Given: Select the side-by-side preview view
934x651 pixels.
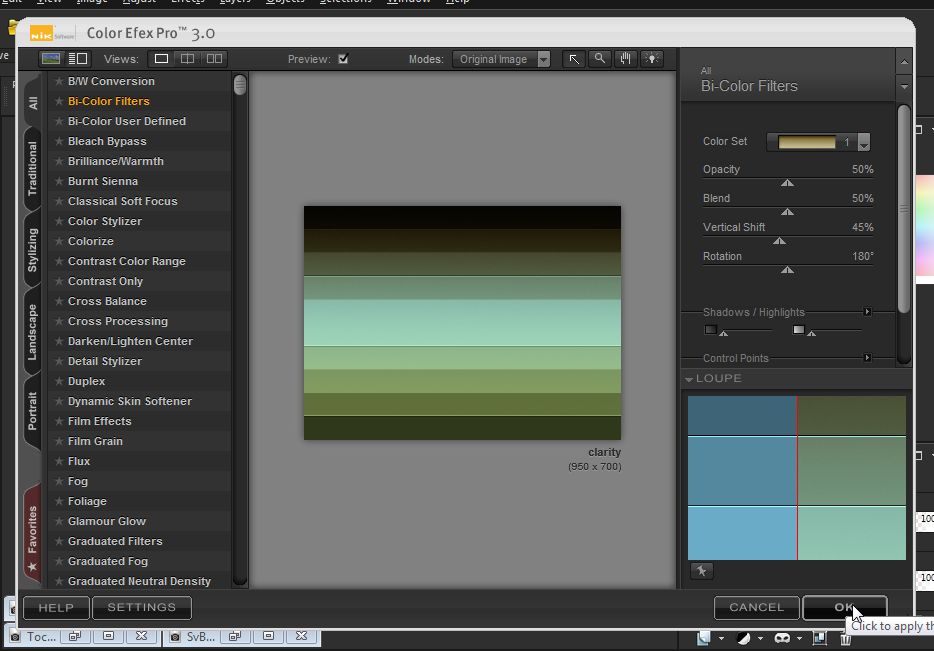Looking at the screenshot, I should 214,58.
